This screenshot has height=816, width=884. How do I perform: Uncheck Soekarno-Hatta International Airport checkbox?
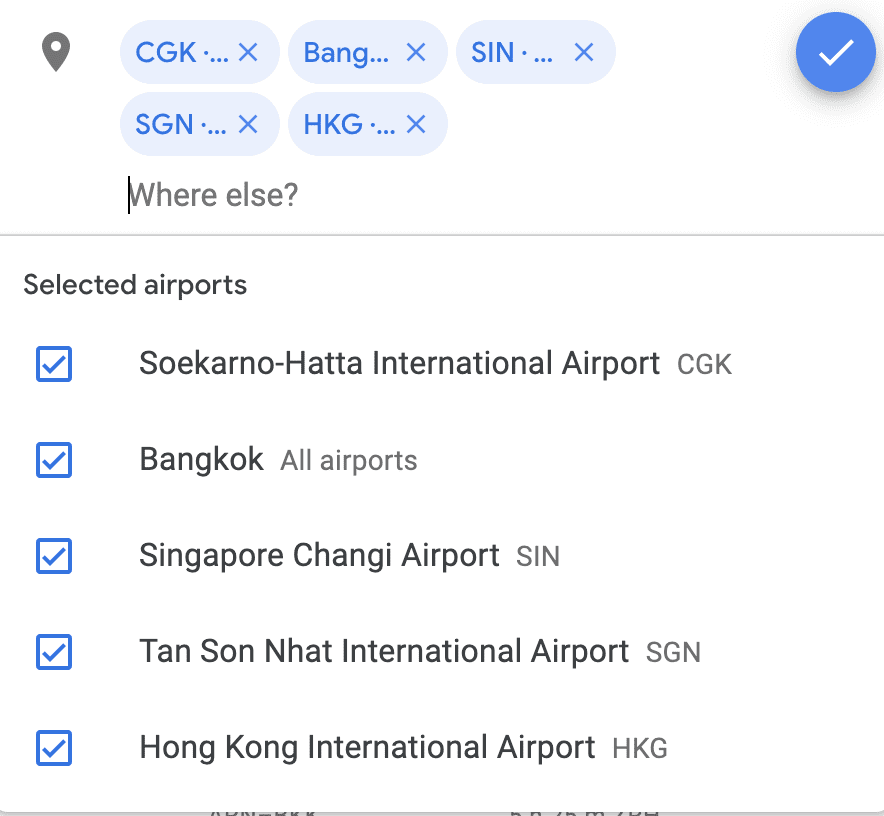pos(54,364)
